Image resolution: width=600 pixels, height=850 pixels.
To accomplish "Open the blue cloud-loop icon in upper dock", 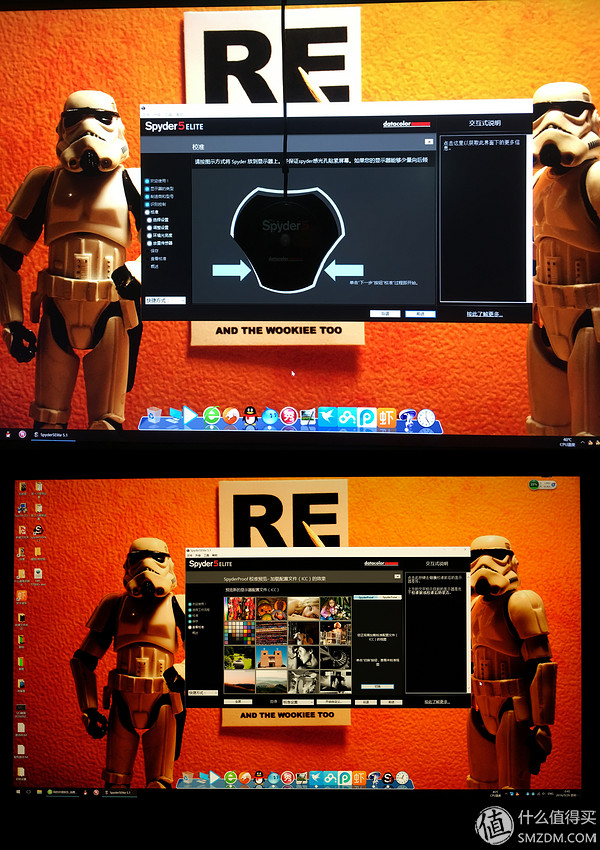I will (347, 416).
